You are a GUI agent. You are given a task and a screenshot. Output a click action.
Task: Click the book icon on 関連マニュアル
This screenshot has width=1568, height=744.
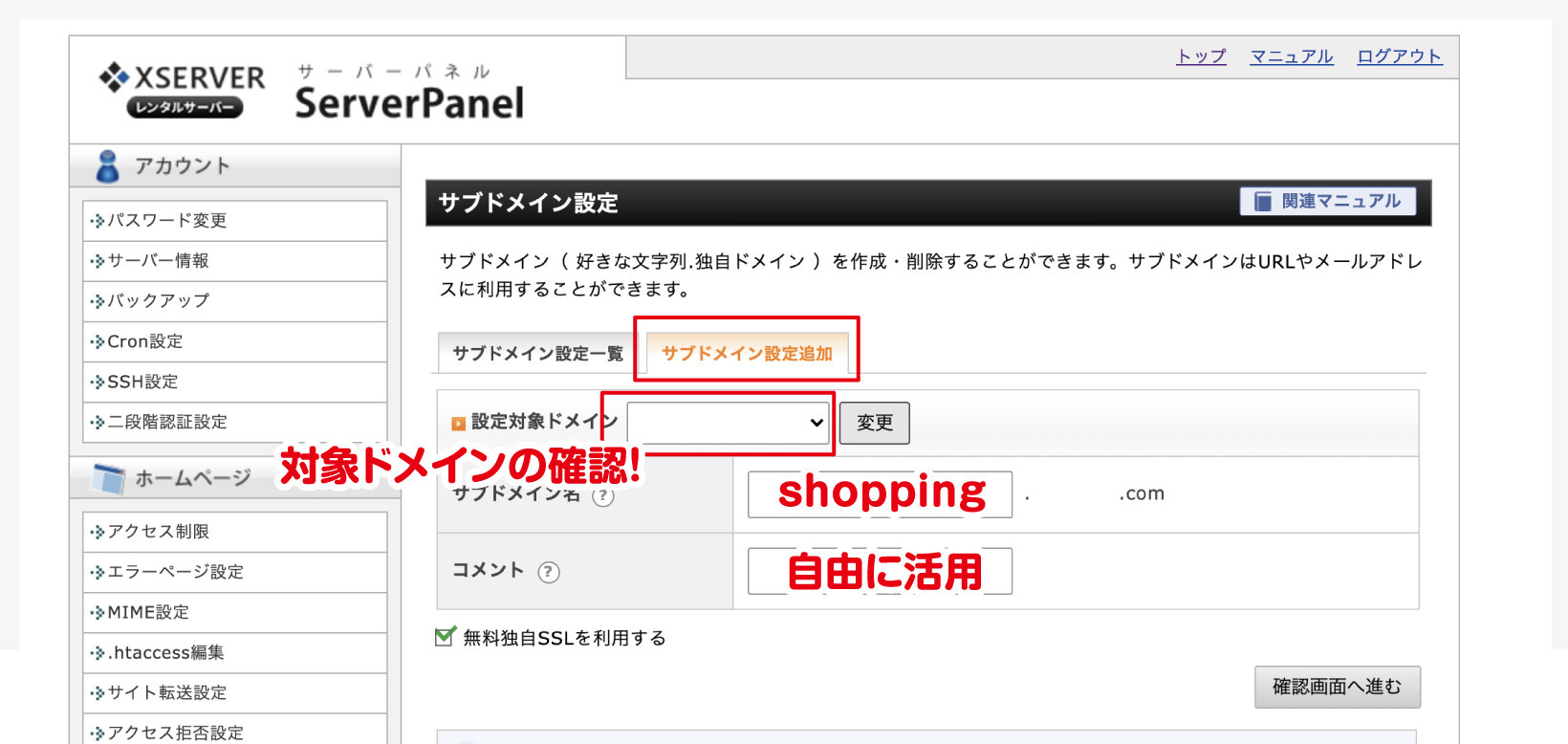[1263, 202]
